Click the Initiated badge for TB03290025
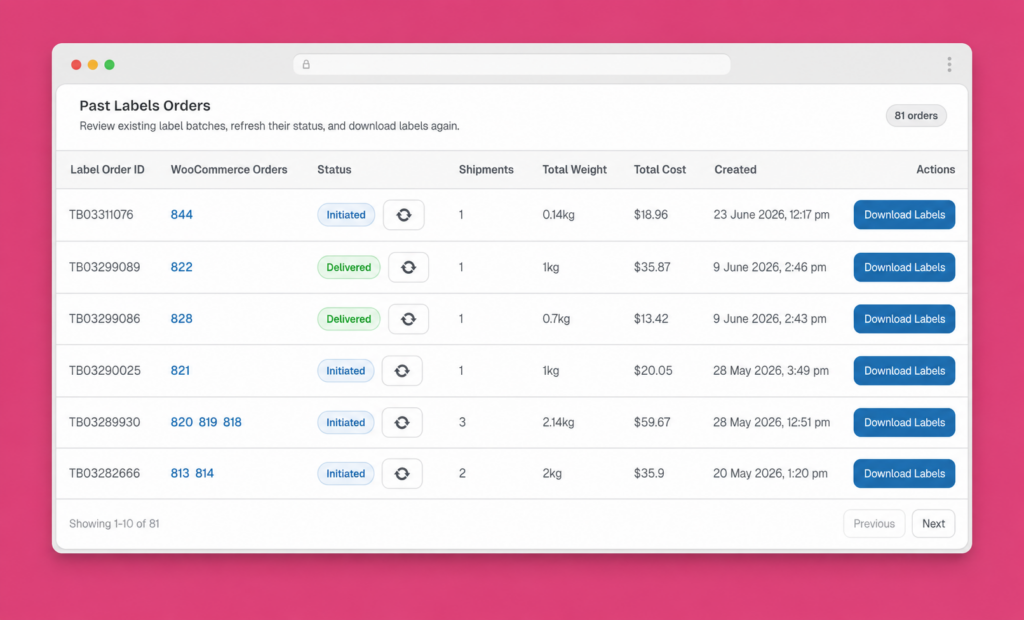Image resolution: width=1024 pixels, height=620 pixels. [x=345, y=370]
